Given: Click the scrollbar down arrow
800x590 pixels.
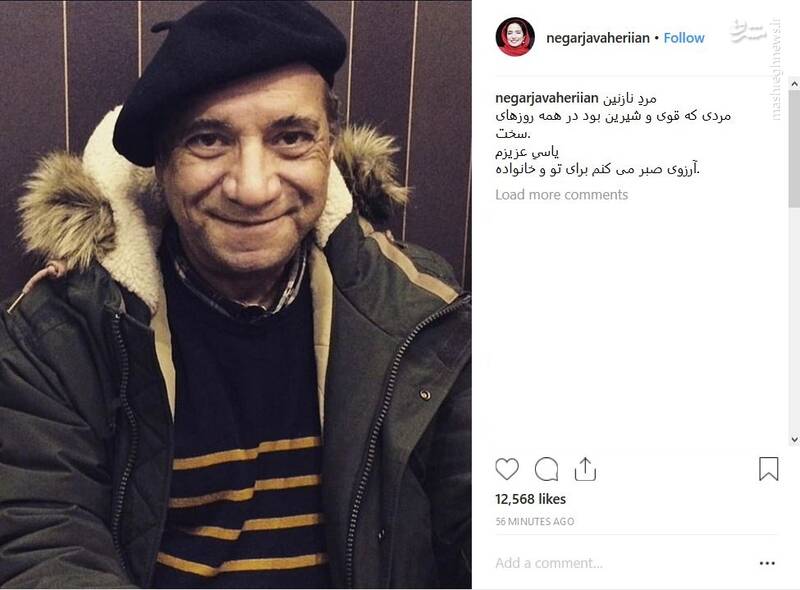Looking at the screenshot, I should tap(794, 439).
